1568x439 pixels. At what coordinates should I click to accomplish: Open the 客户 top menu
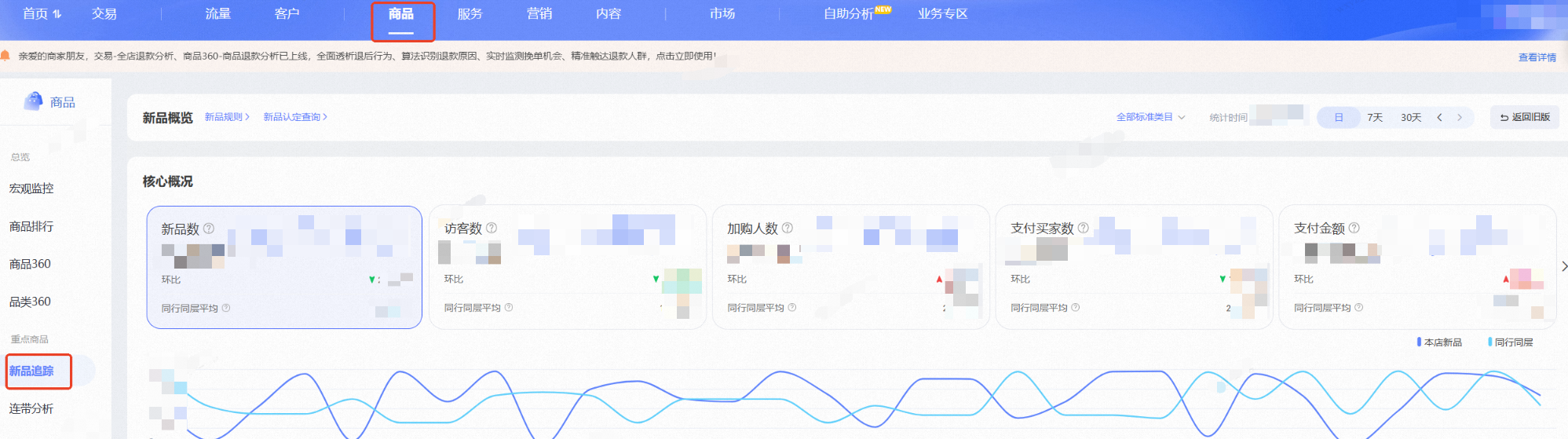pos(287,14)
